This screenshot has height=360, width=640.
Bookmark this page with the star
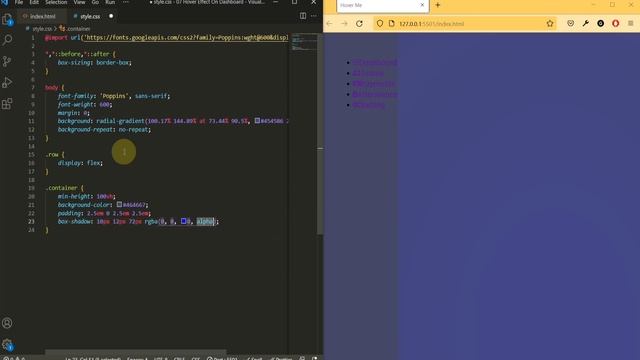coord(550,24)
